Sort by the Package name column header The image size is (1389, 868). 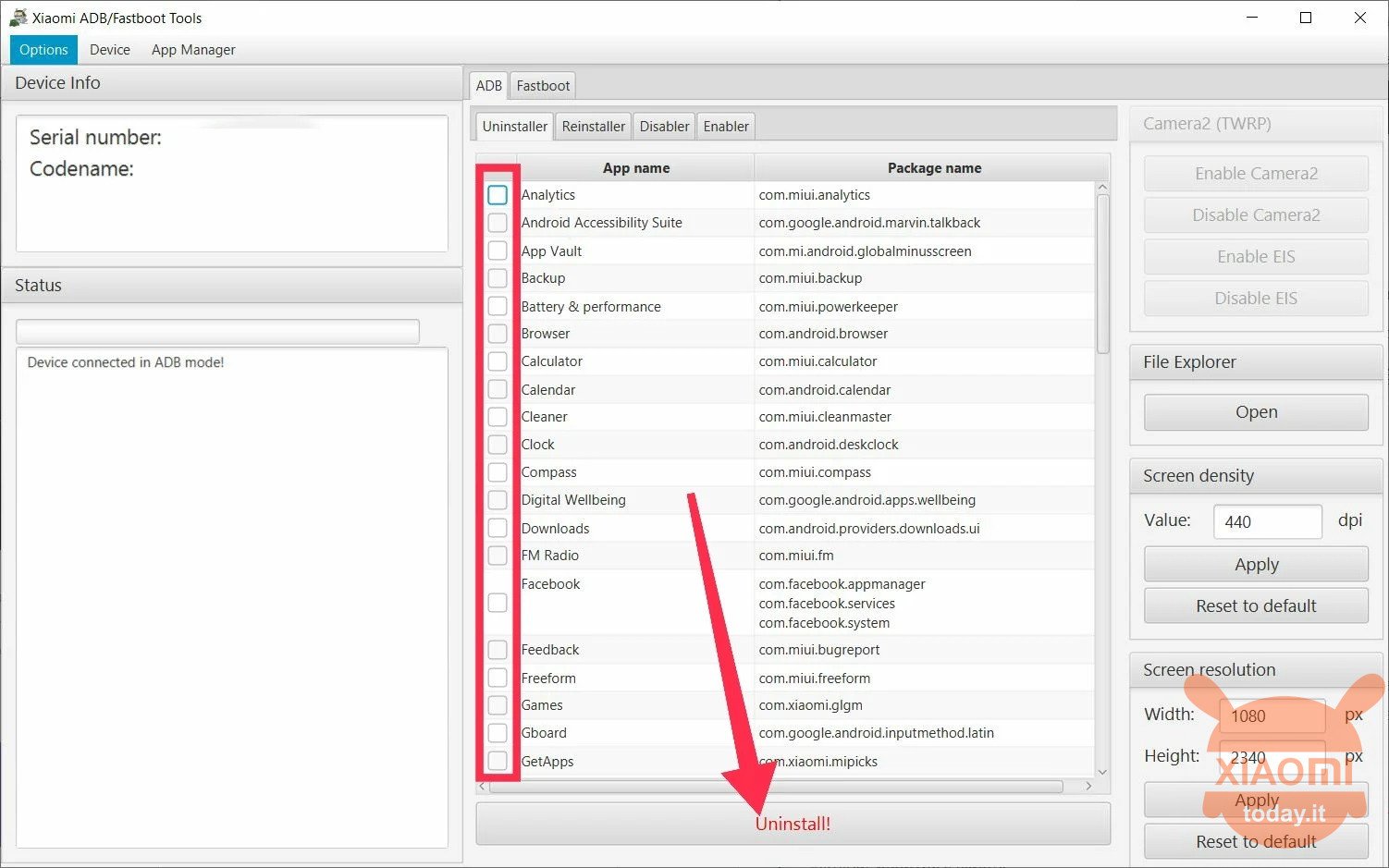(934, 168)
